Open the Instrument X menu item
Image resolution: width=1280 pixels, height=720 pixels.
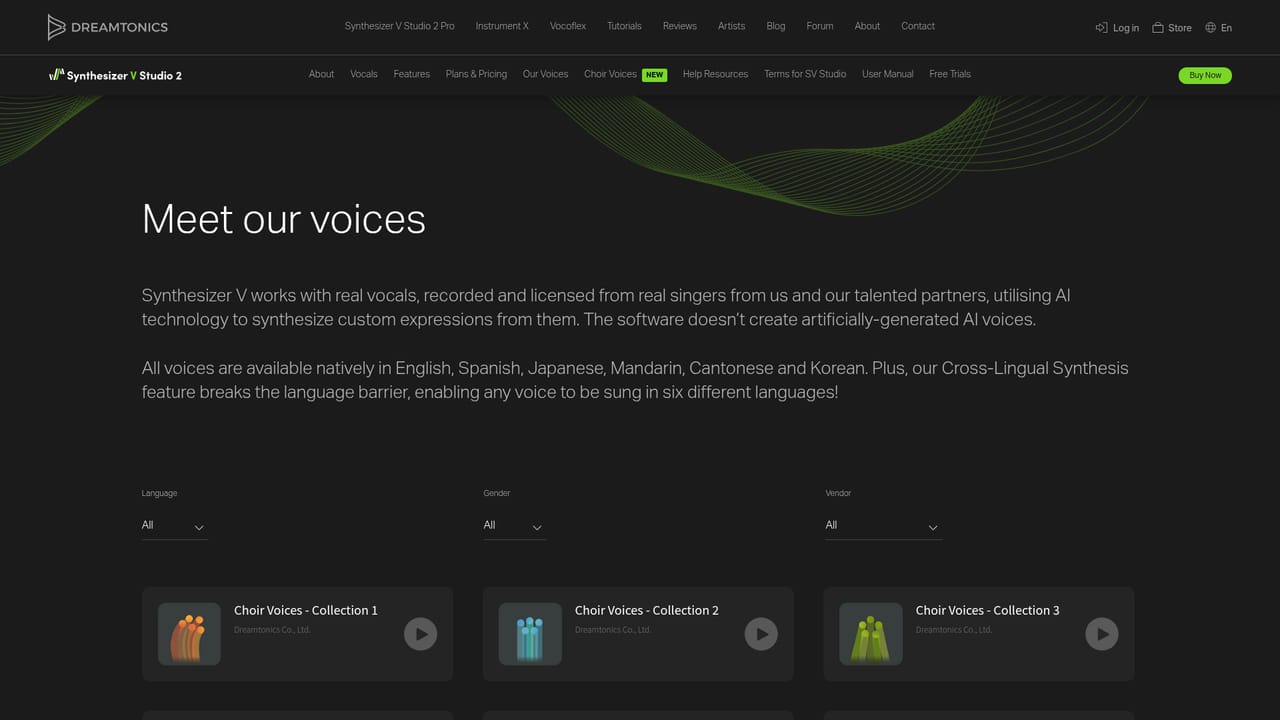pos(502,26)
